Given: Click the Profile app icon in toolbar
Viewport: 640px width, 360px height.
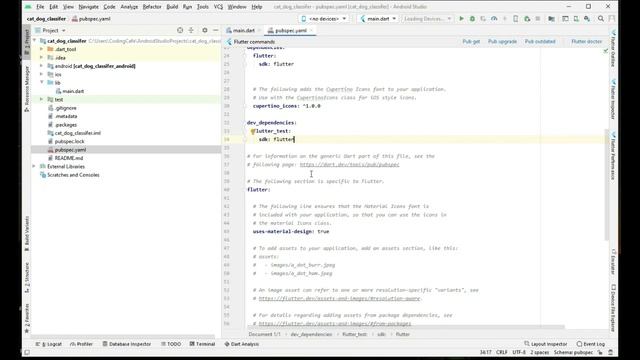Looking at the screenshot, I should click(494, 19).
